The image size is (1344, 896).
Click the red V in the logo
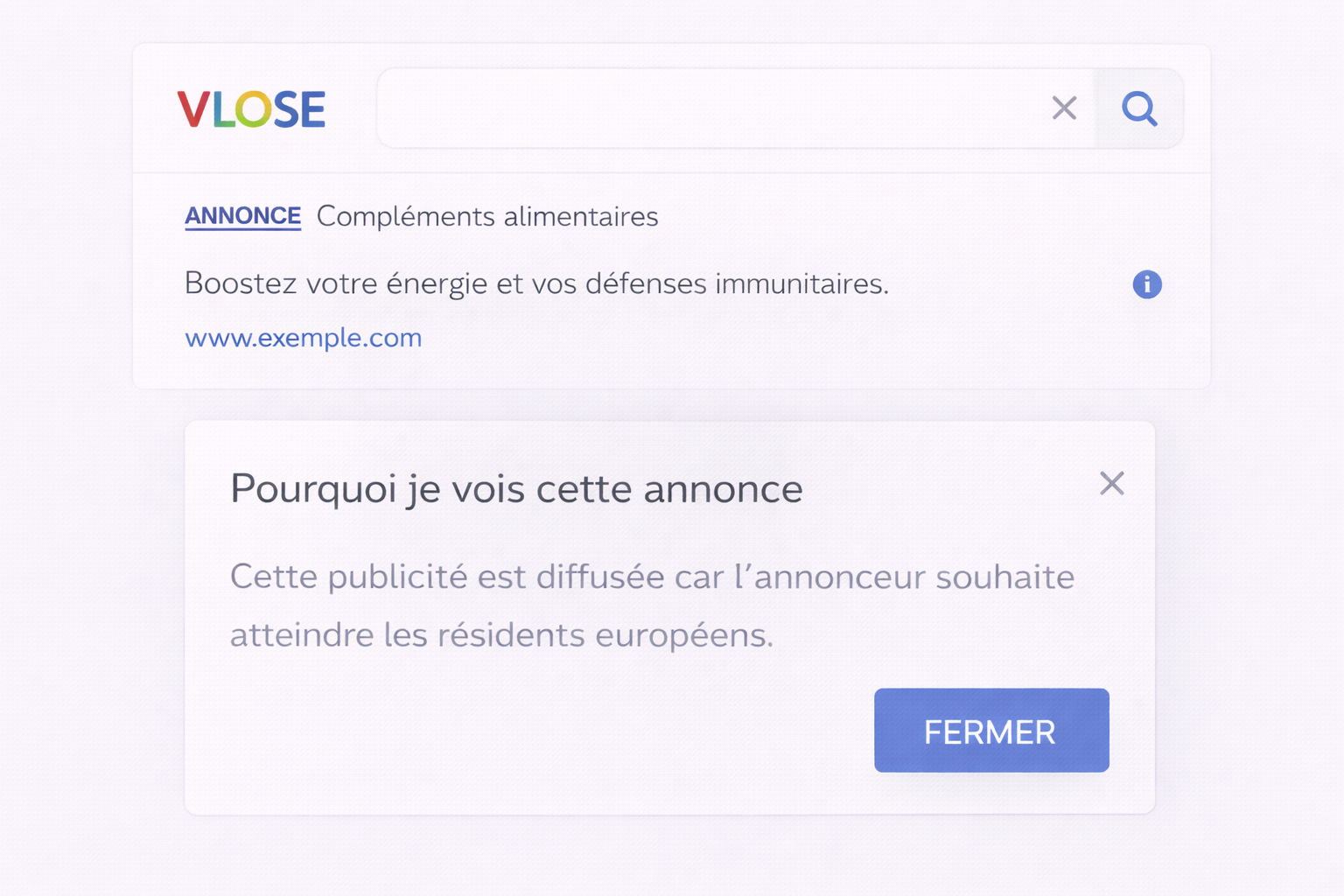[x=193, y=109]
